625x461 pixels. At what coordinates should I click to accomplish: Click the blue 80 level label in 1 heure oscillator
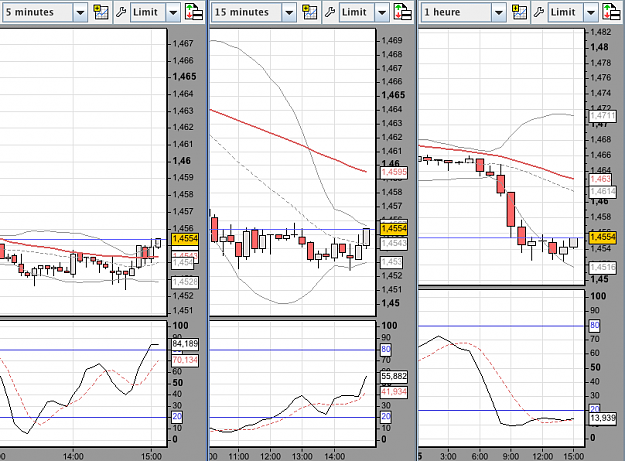[595, 325]
